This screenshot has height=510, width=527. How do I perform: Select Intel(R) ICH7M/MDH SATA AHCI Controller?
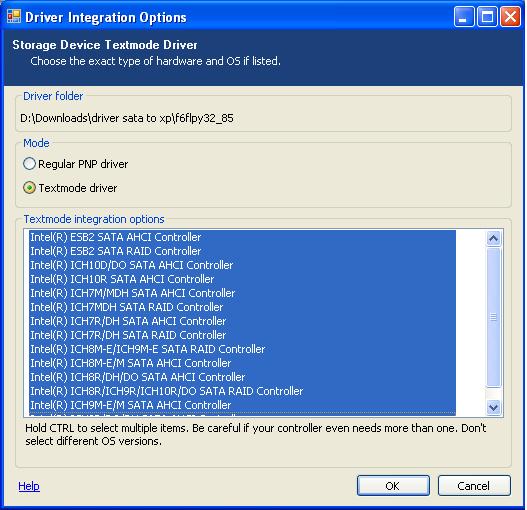pos(242,293)
